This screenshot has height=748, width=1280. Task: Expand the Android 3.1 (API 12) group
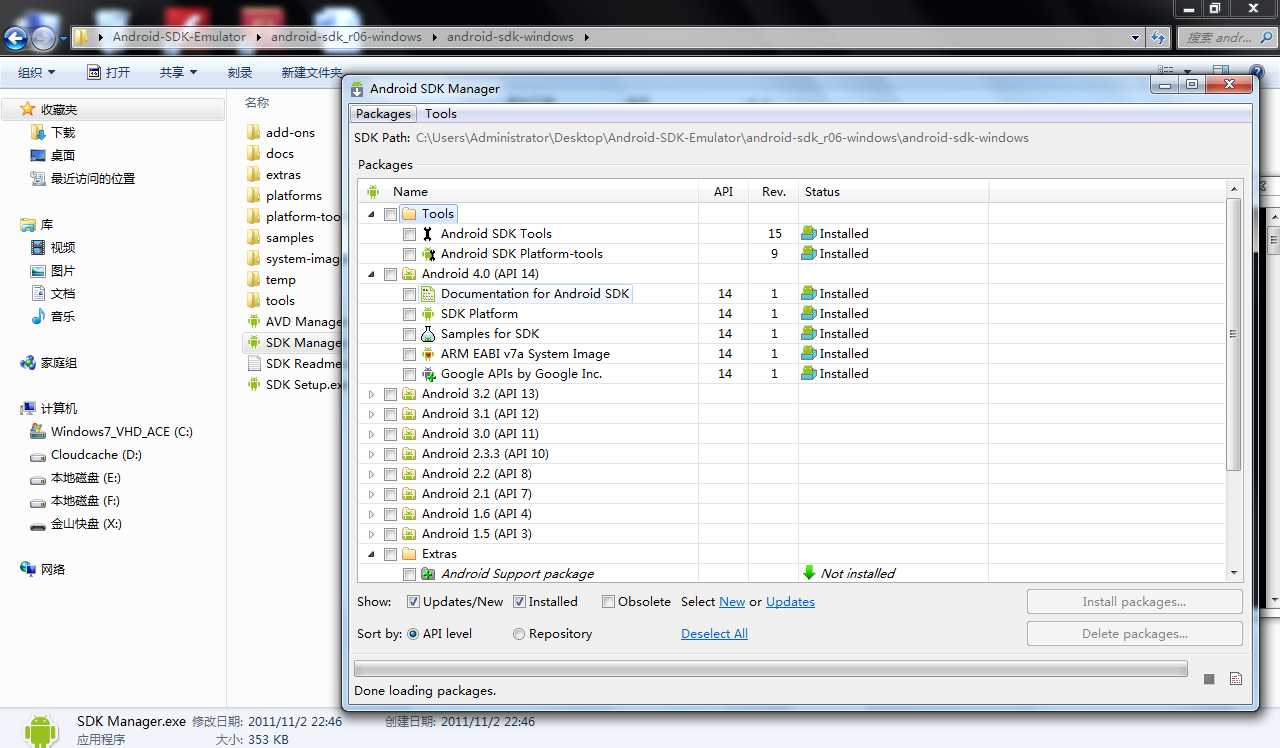[x=372, y=414]
